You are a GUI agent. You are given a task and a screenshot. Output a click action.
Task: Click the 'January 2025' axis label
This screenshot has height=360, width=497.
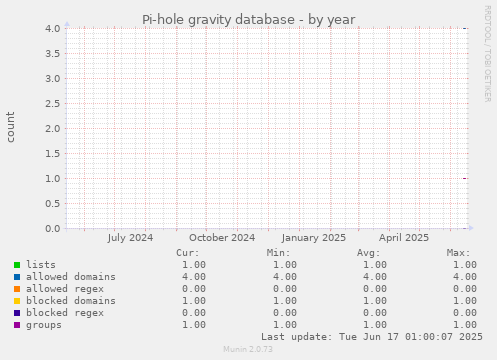313,238
